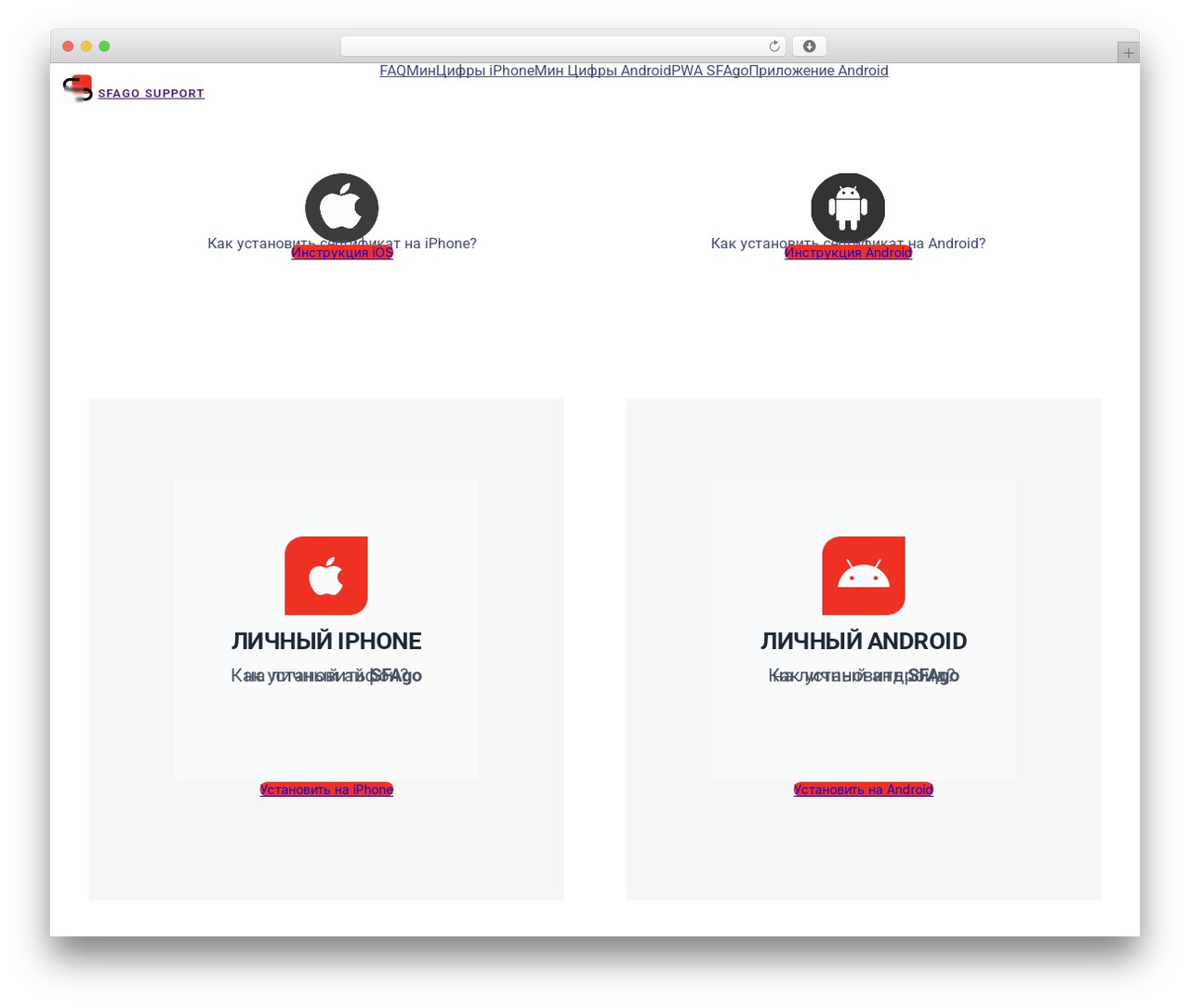Click the Android certificate question text
This screenshot has width=1190, height=1008.
click(x=848, y=244)
